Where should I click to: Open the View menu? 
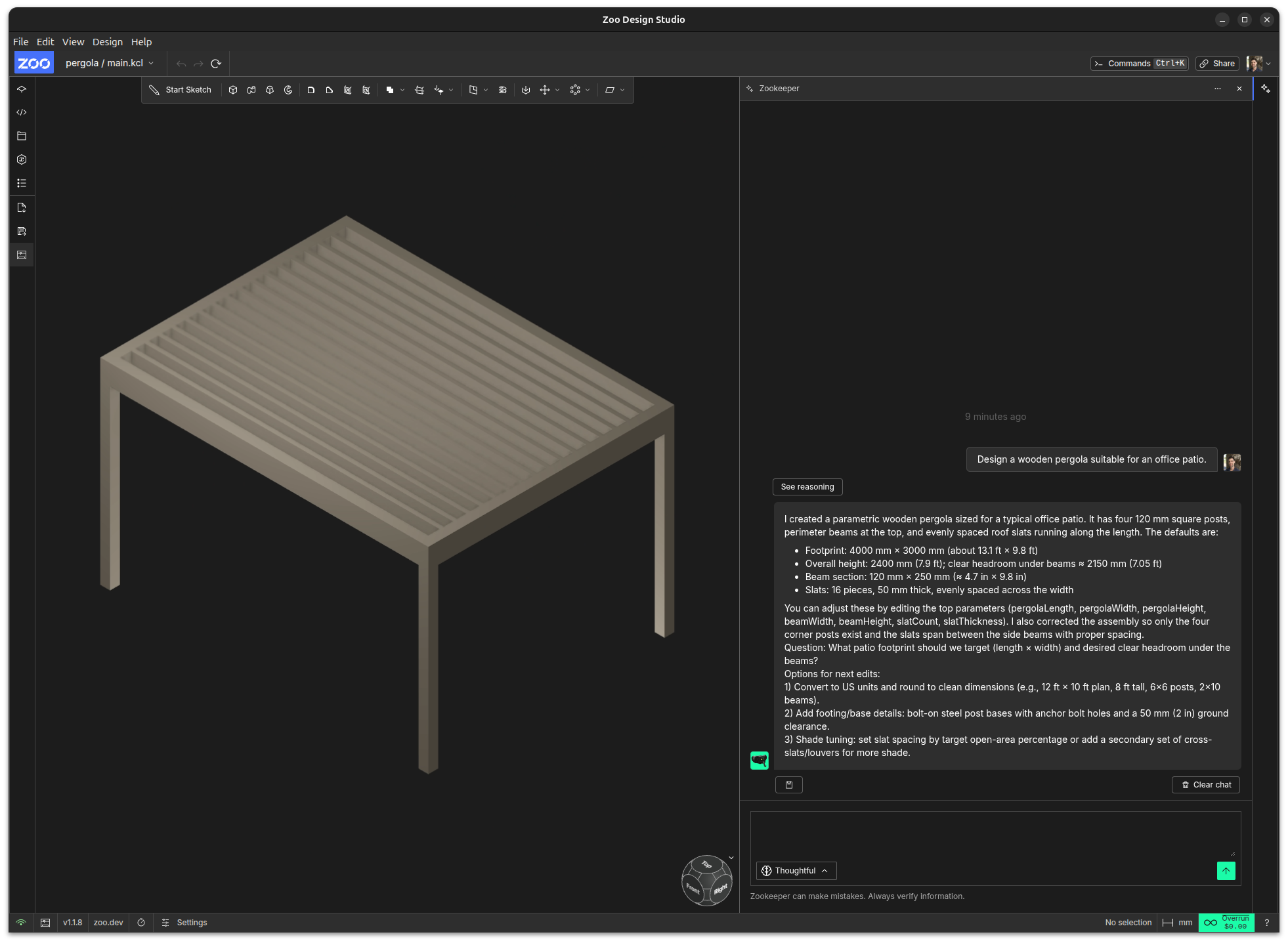click(x=73, y=41)
